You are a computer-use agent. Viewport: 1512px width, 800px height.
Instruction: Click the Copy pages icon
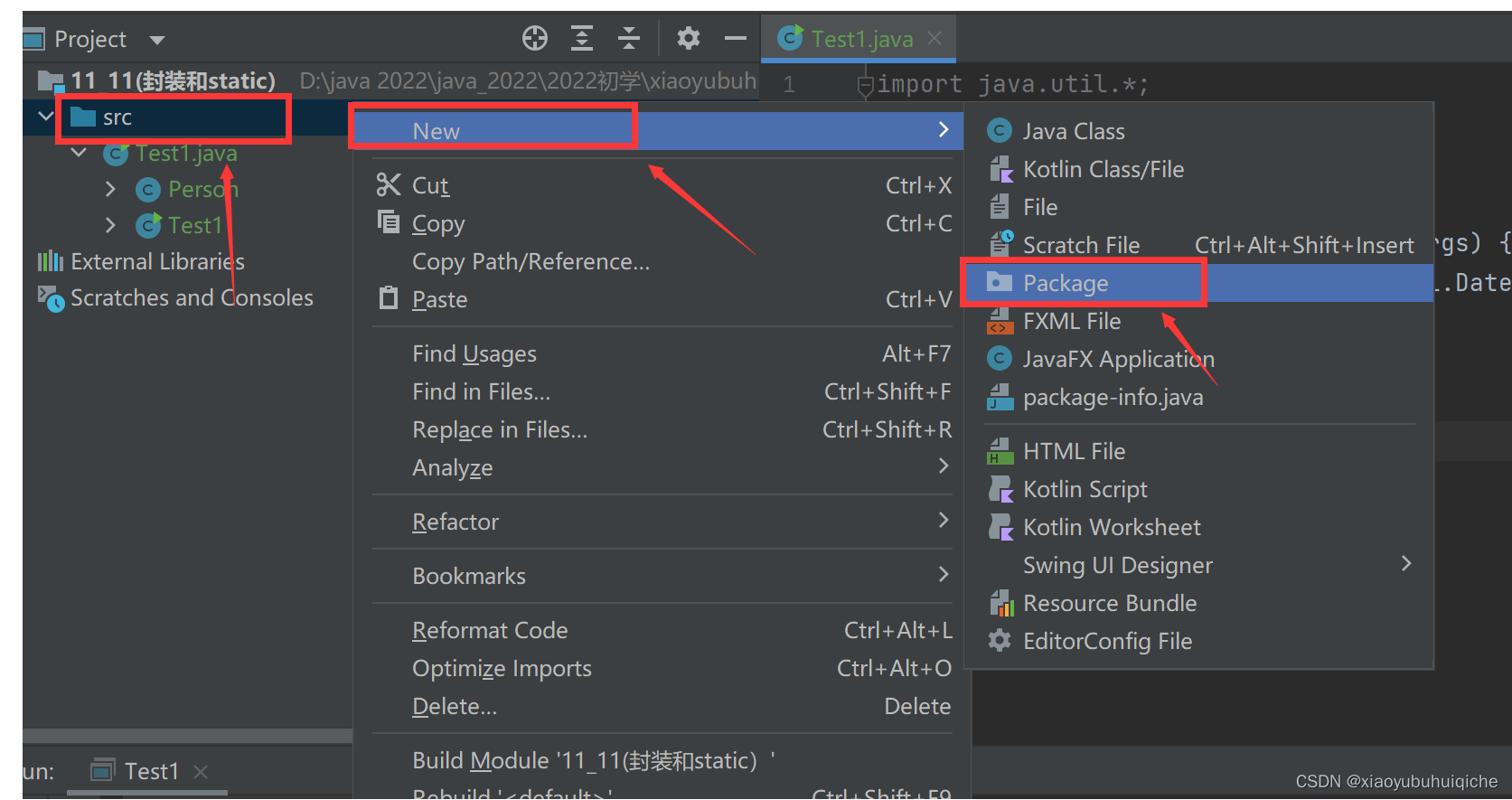(389, 222)
